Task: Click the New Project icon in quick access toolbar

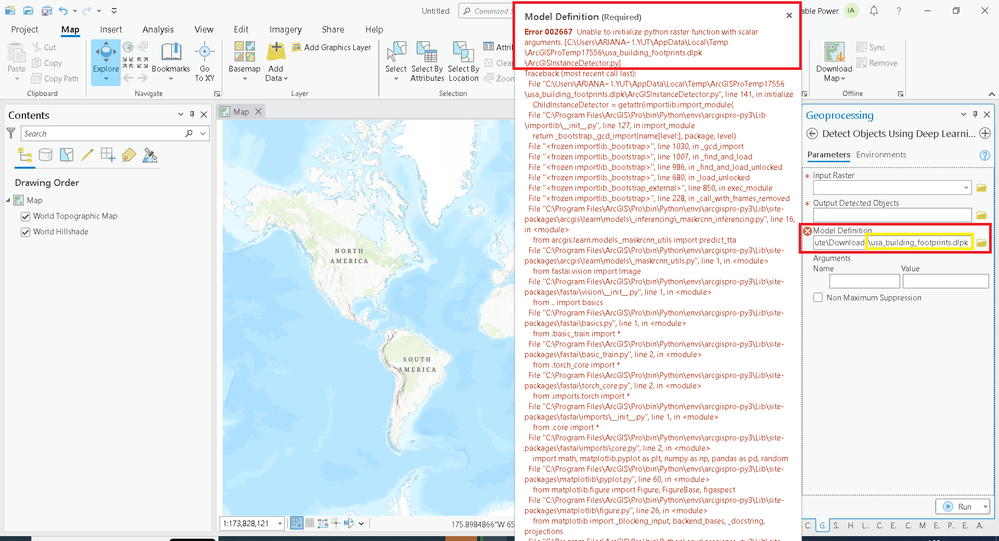Action: tap(10, 10)
